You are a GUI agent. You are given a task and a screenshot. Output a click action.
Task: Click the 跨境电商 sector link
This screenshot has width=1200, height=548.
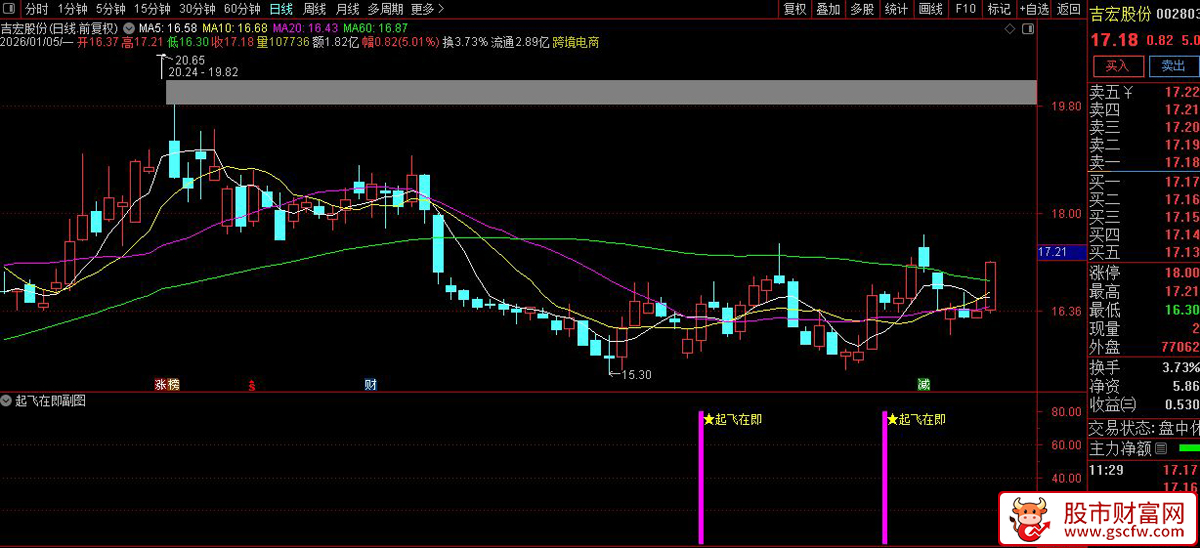point(576,43)
